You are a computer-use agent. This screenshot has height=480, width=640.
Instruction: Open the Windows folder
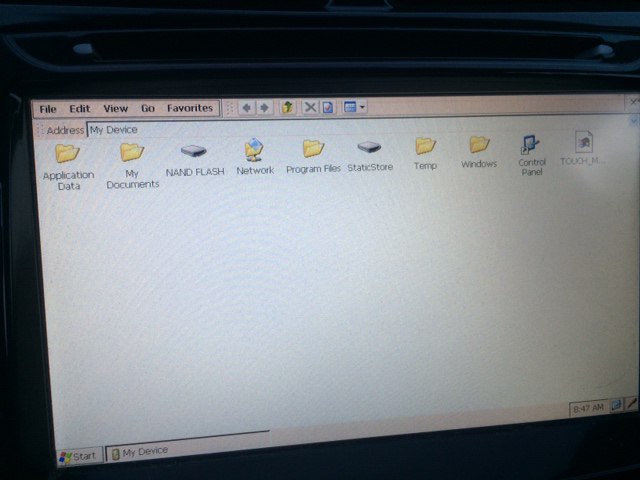(479, 146)
